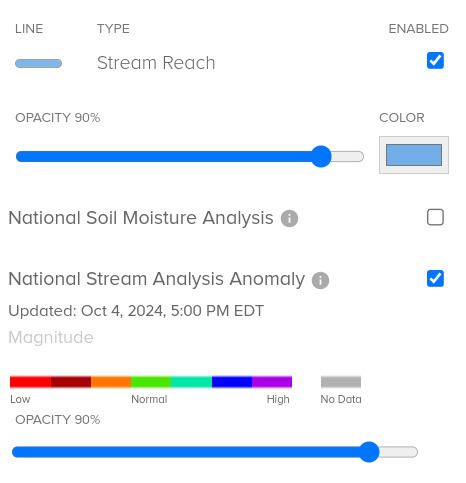Open info icon for National Soil Moisture Analysis
This screenshot has width=466, height=483.
pos(289,219)
